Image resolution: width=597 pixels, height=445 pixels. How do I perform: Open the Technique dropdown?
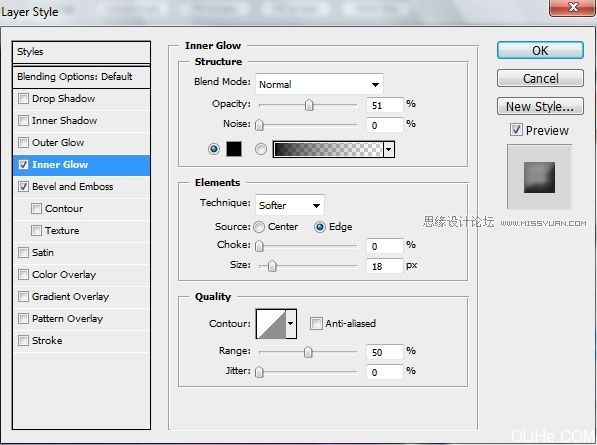tap(290, 205)
